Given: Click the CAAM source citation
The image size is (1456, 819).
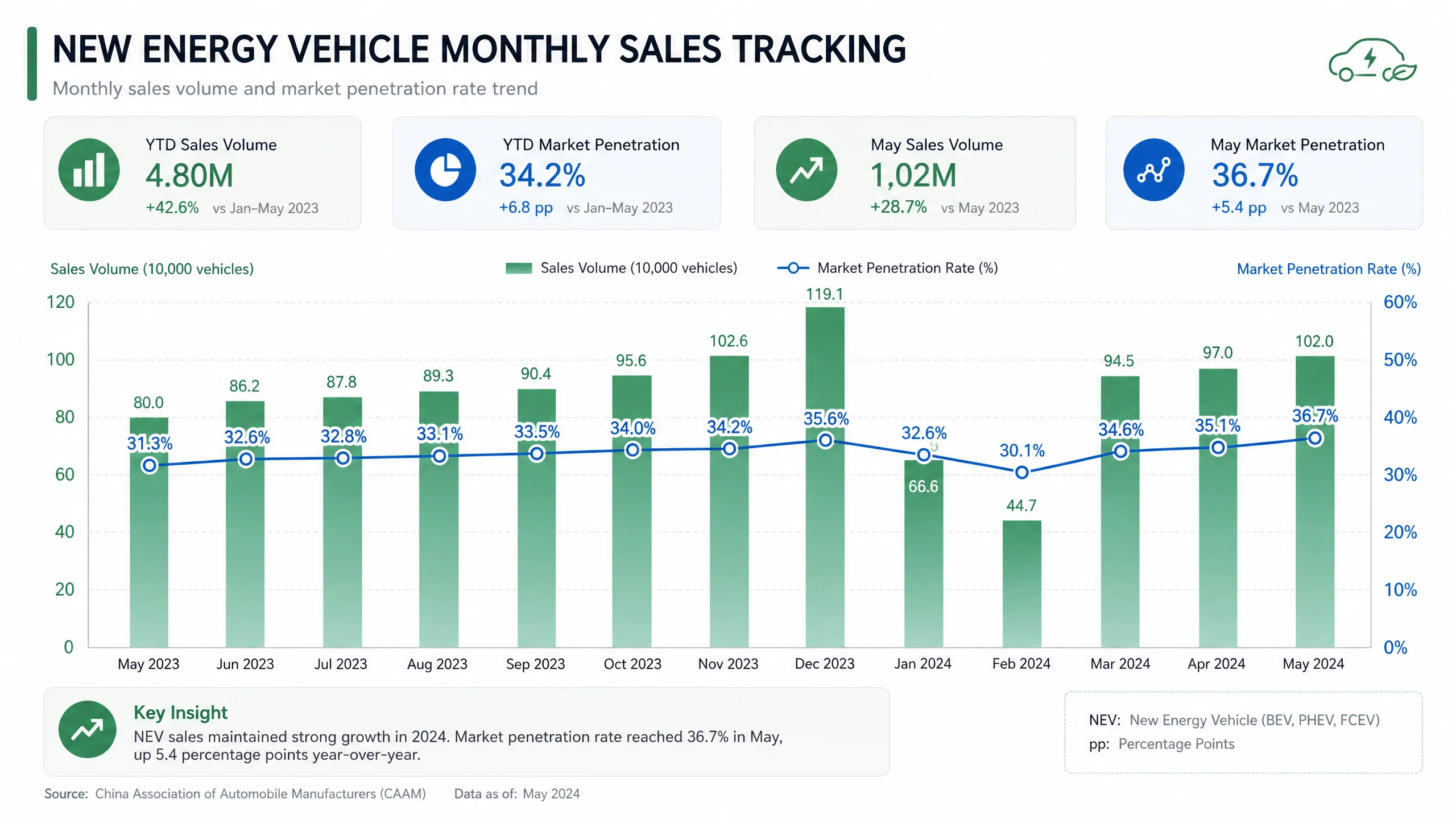Looking at the screenshot, I should click(235, 793).
